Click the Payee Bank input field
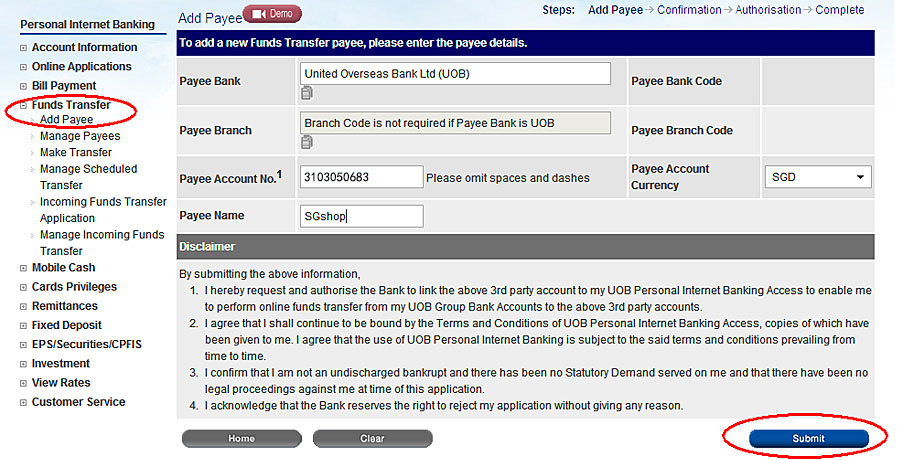The height and width of the screenshot is (460, 903). click(454, 74)
